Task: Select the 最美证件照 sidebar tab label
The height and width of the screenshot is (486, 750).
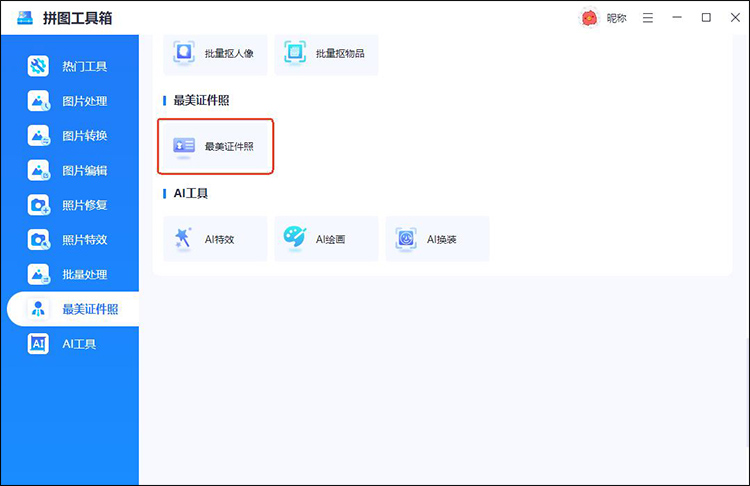Action: (90, 309)
